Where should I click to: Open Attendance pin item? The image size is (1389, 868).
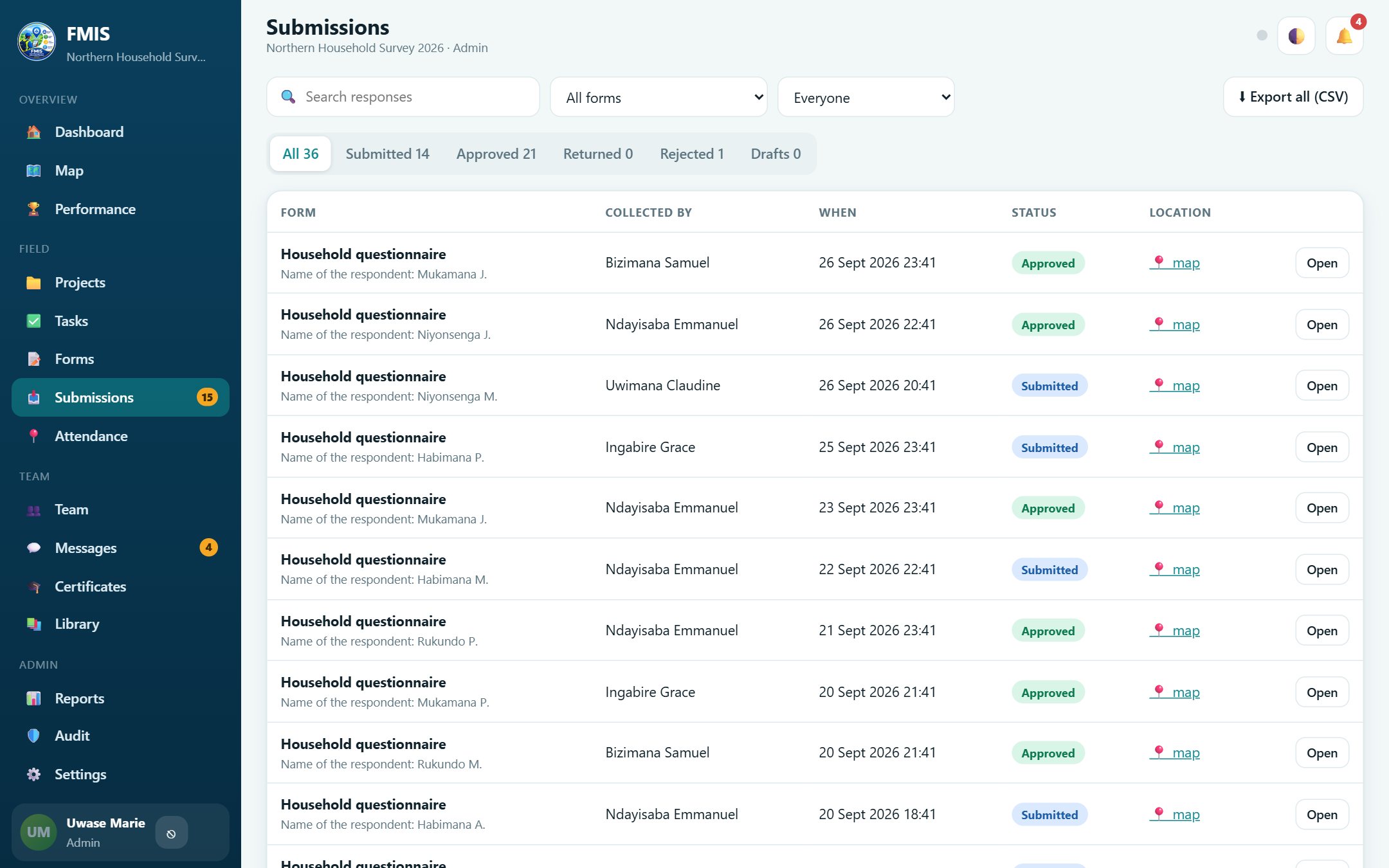point(120,436)
